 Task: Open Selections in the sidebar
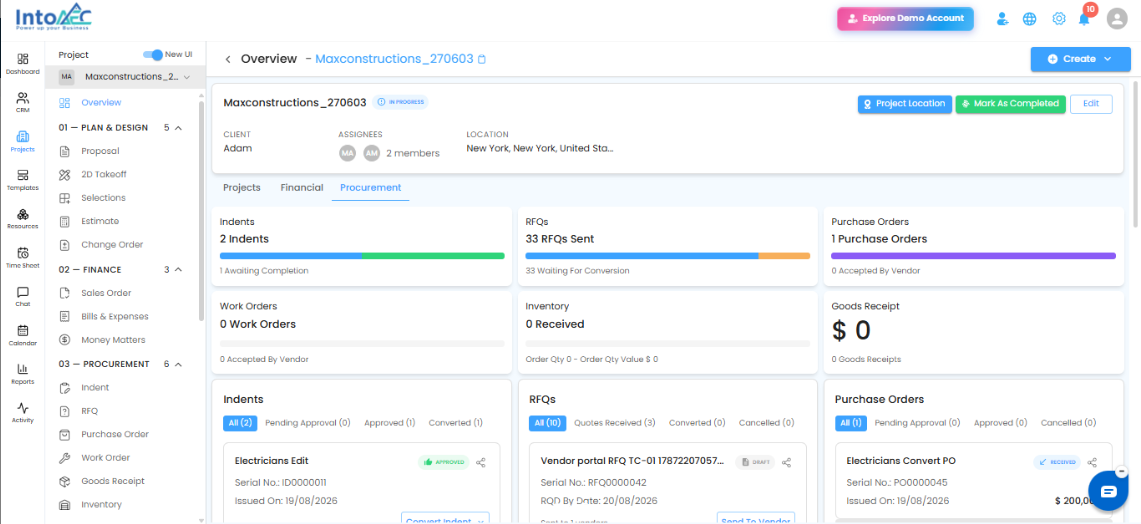[x=103, y=198]
